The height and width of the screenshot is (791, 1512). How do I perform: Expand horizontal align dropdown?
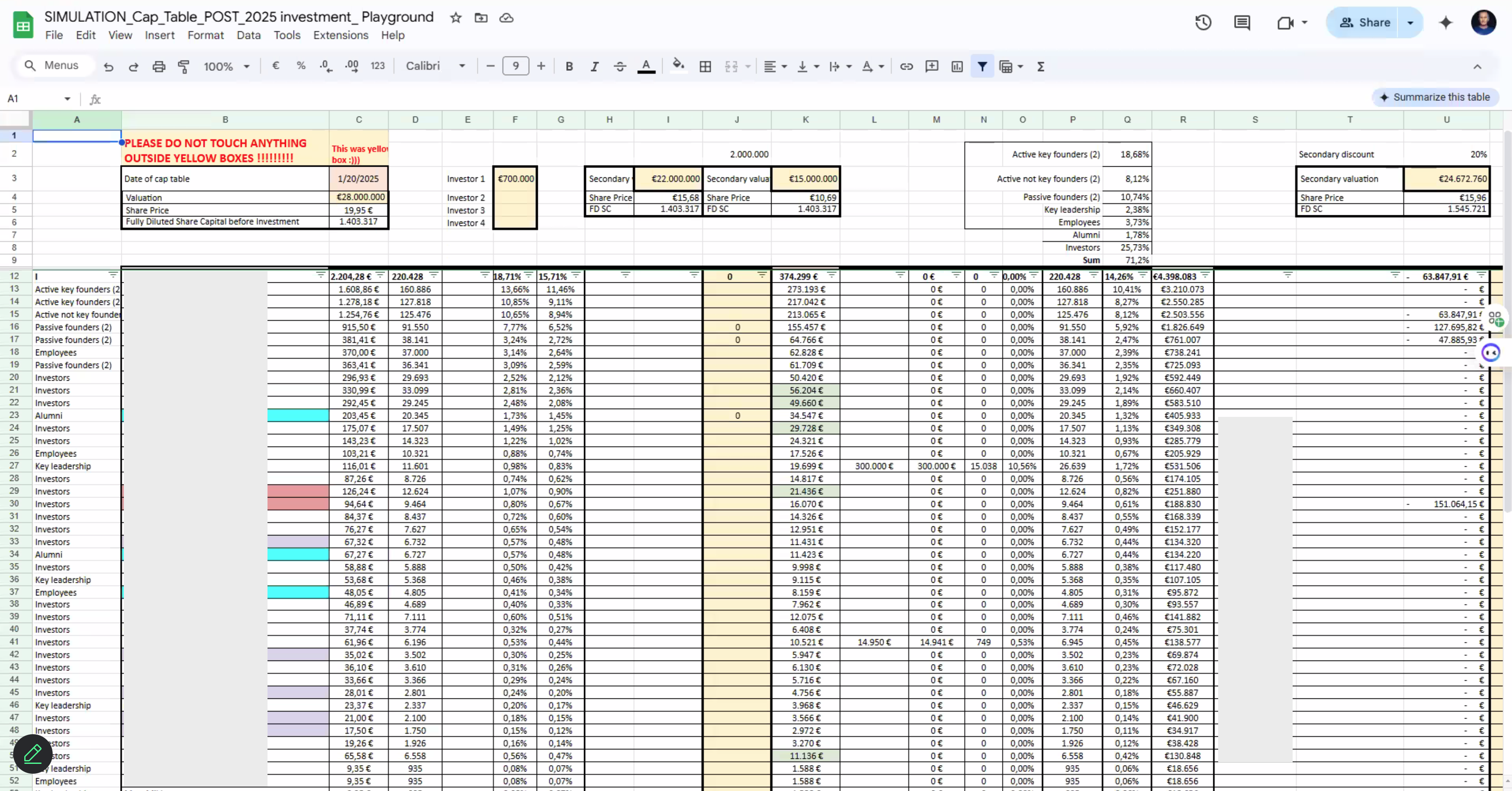[x=784, y=67]
